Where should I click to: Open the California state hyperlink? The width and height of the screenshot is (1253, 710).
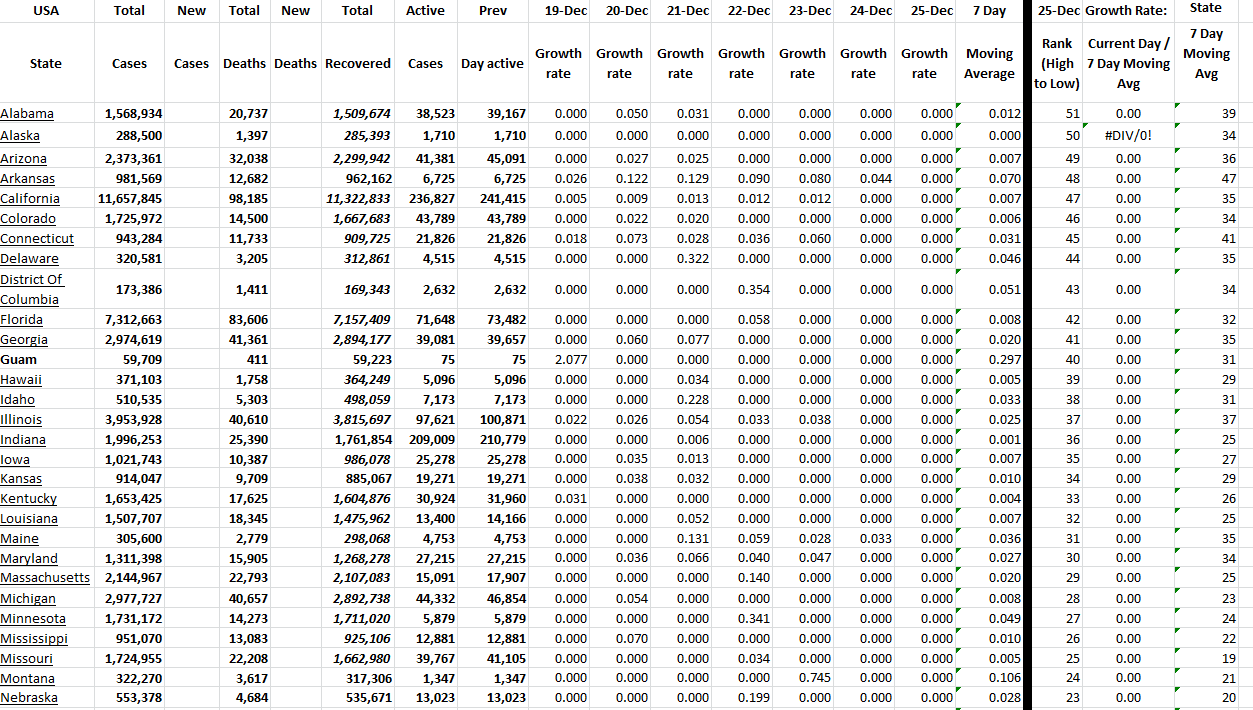30,198
